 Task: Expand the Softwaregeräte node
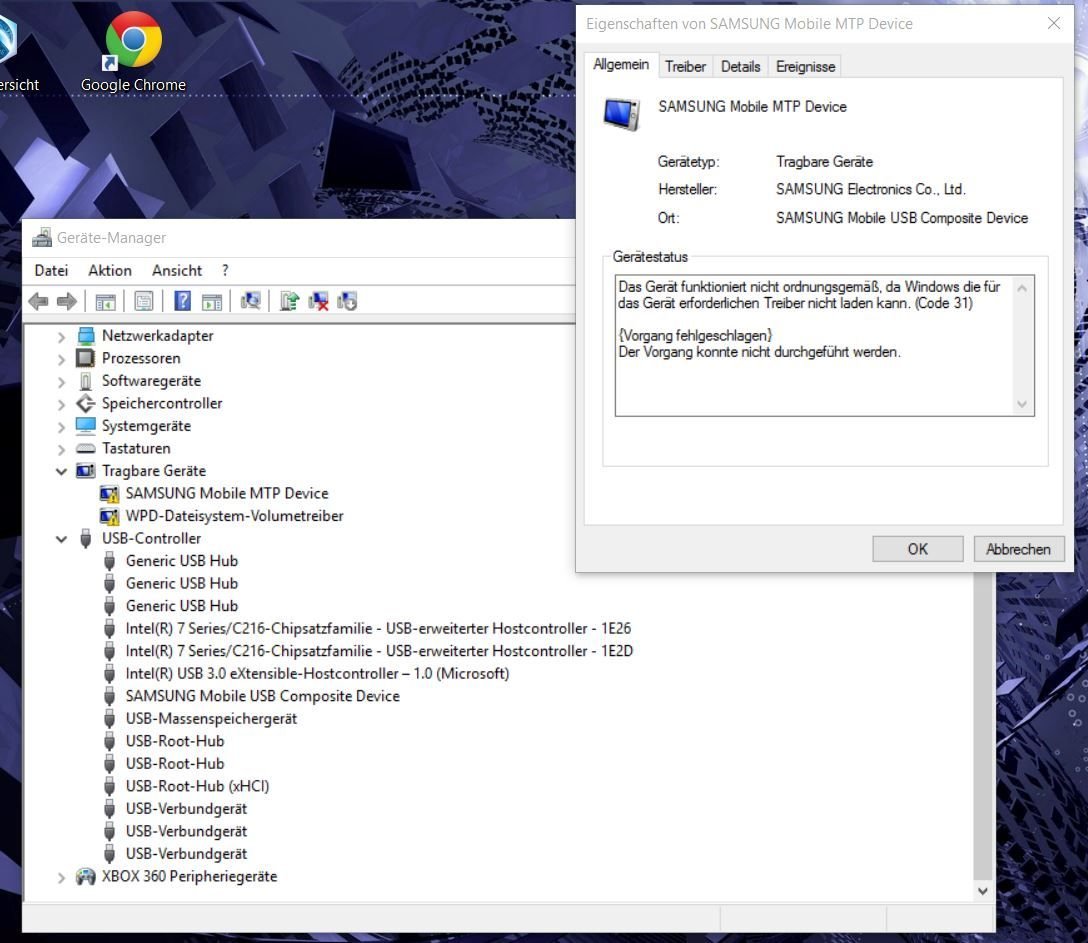click(x=61, y=382)
